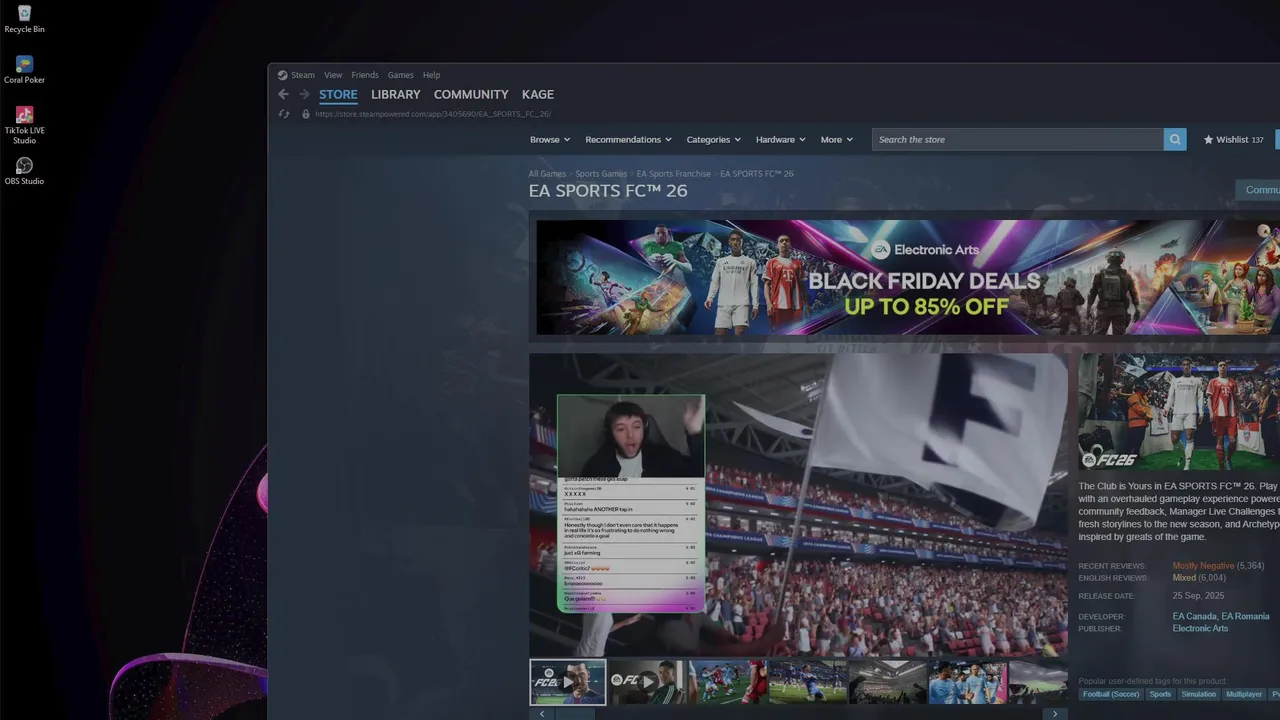
Task: Click the Simulation tag
Action: [x=1198, y=694]
